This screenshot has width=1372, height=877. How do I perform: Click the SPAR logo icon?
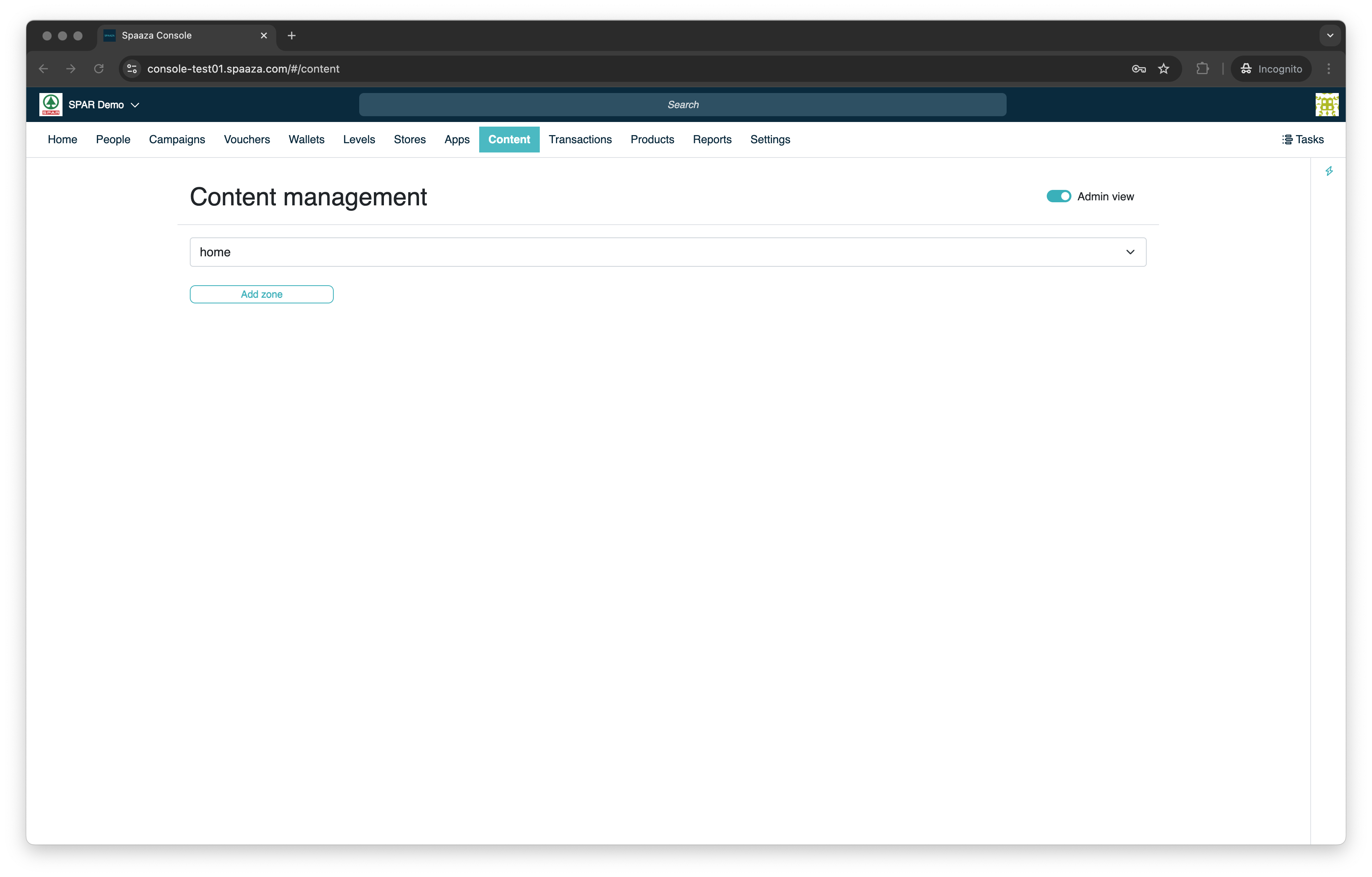click(51, 104)
